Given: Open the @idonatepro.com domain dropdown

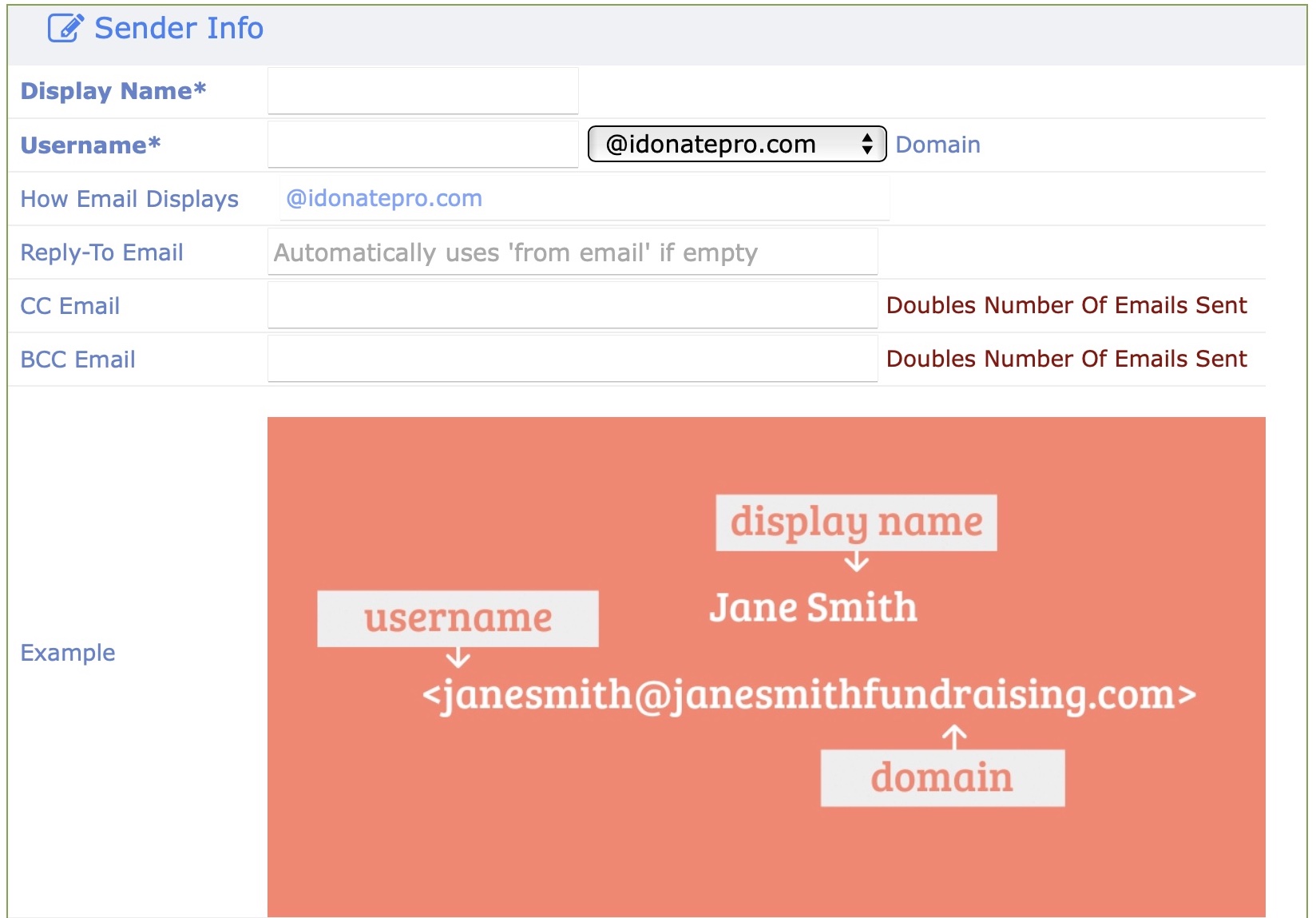Looking at the screenshot, I should pos(737,145).
